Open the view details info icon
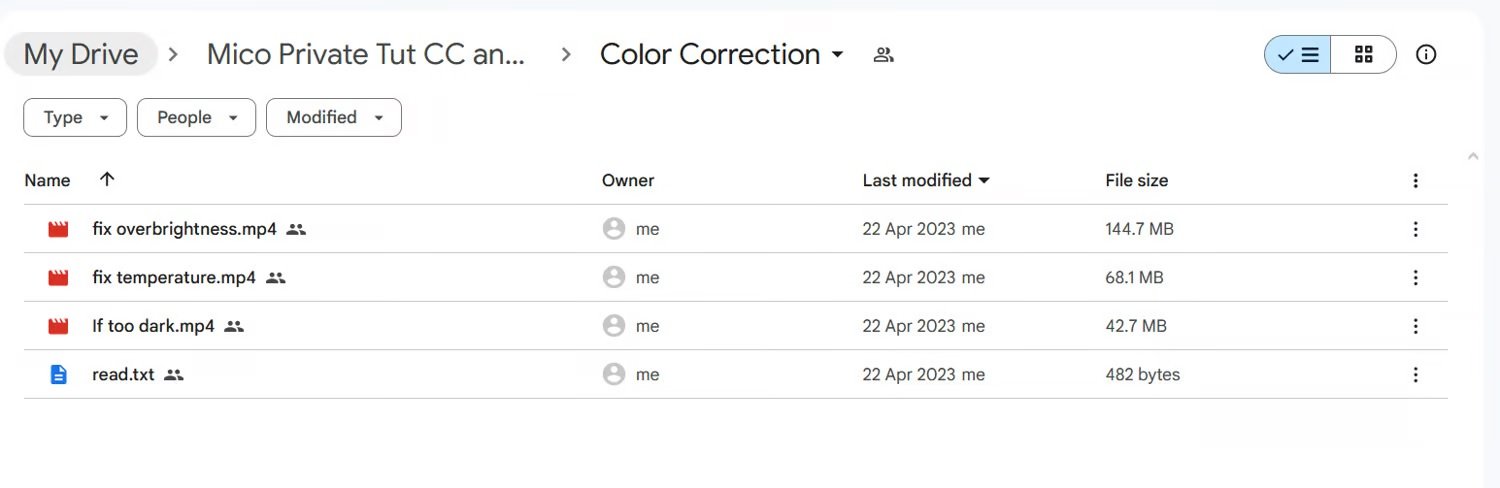Image resolution: width=1500 pixels, height=488 pixels. tap(1426, 55)
